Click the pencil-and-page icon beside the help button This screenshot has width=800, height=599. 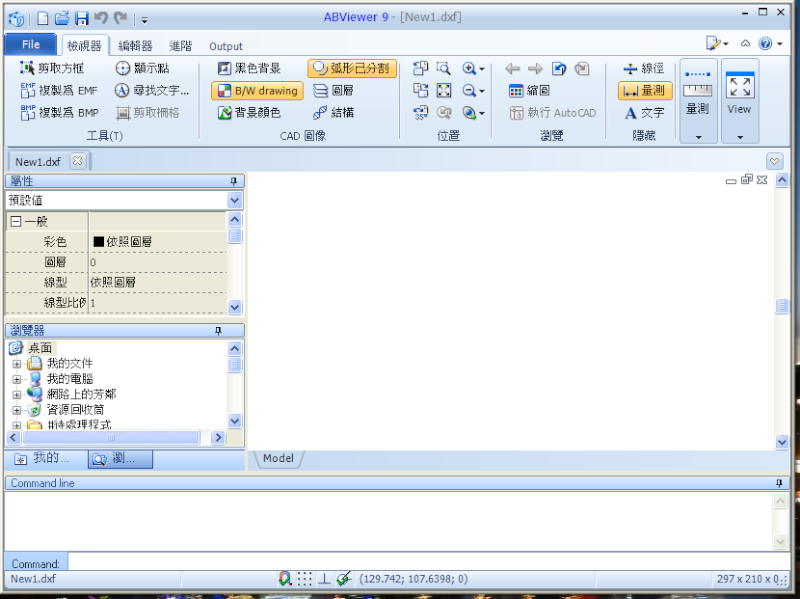click(713, 44)
